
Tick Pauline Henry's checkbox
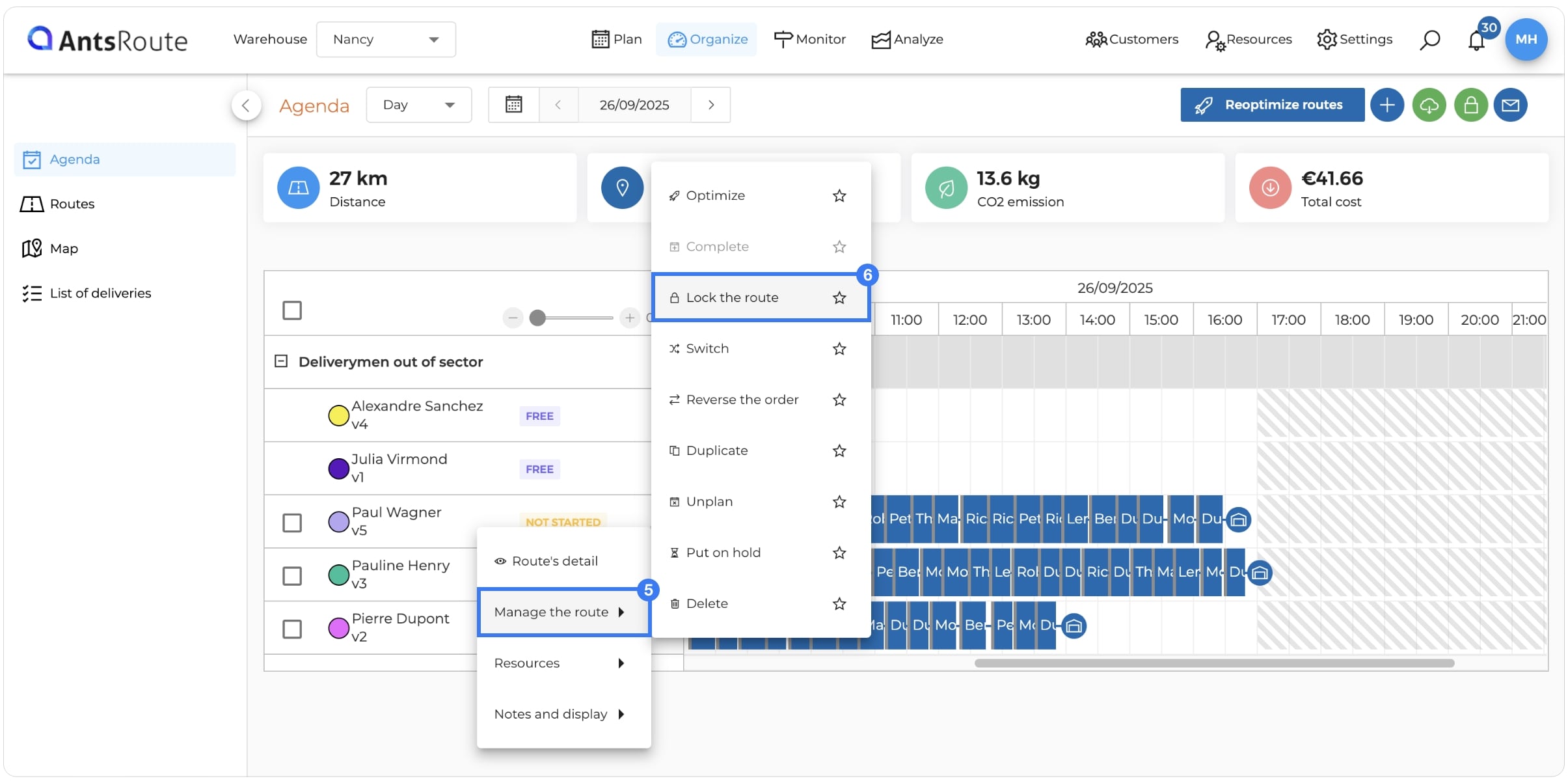[x=292, y=576]
